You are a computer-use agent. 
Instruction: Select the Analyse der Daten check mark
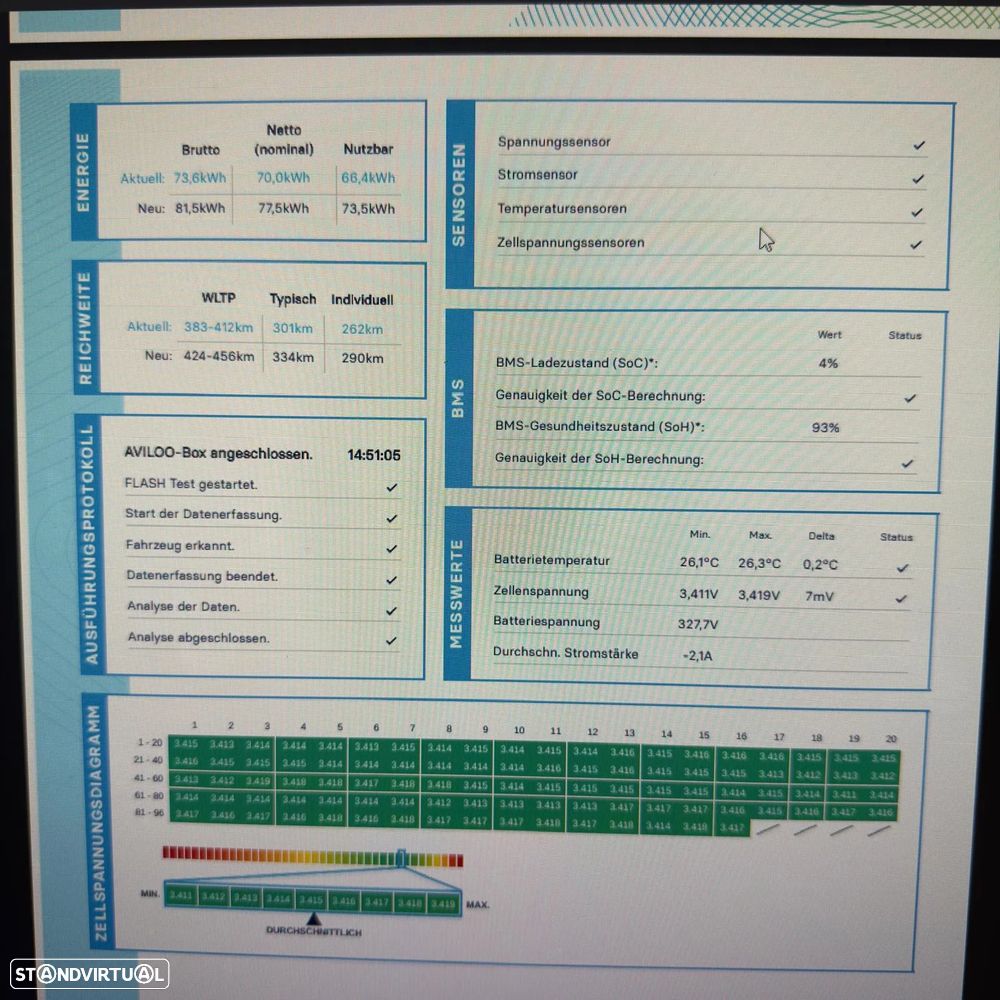[x=392, y=610]
